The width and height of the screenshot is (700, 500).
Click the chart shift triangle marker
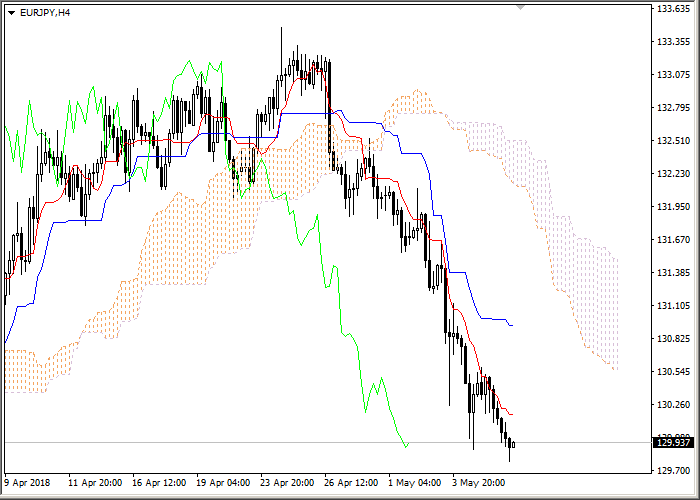click(519, 7)
